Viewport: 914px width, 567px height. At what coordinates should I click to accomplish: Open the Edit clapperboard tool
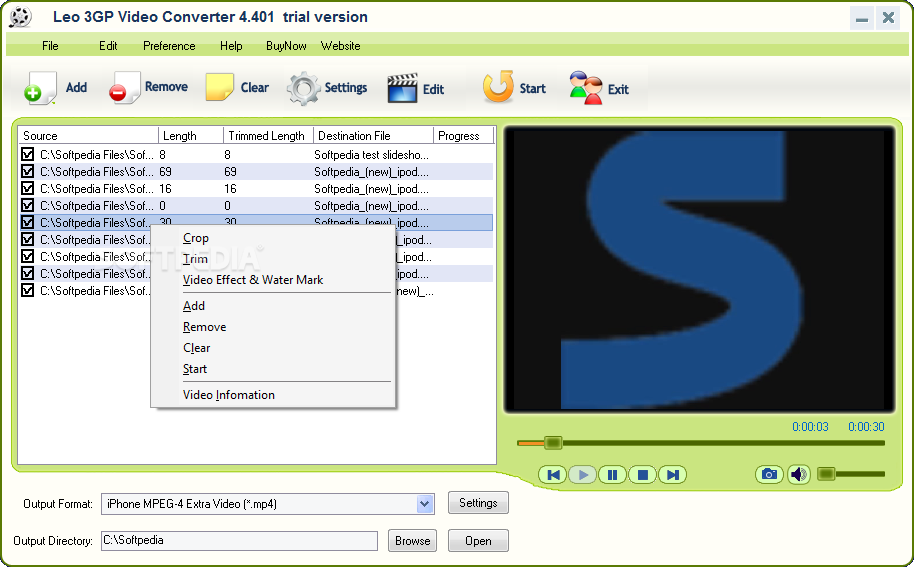pyautogui.click(x=402, y=88)
